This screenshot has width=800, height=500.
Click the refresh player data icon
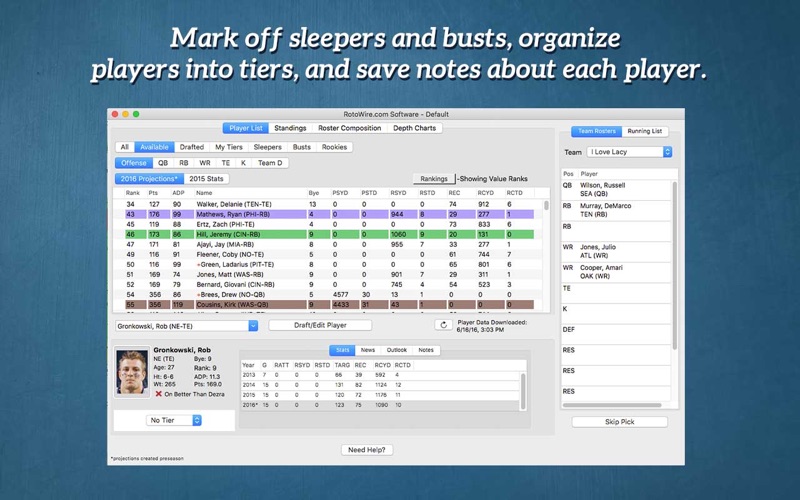tap(442, 325)
